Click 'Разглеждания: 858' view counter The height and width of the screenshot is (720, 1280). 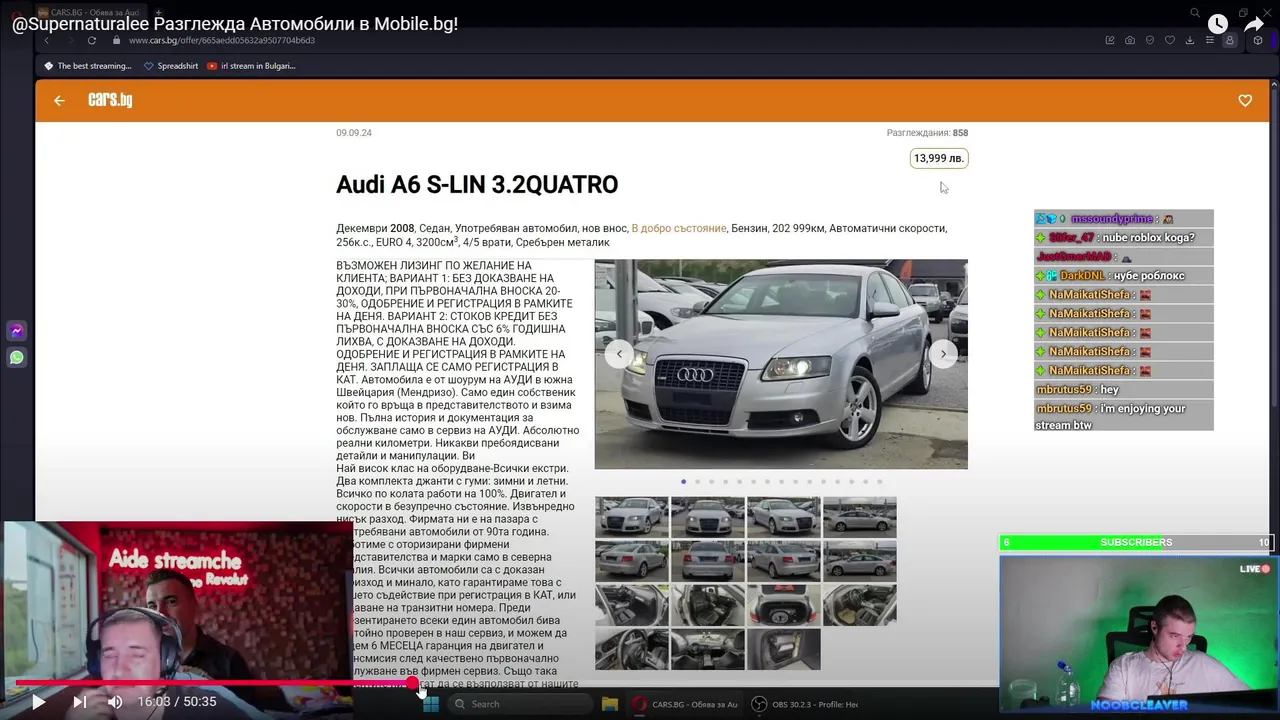point(927,133)
